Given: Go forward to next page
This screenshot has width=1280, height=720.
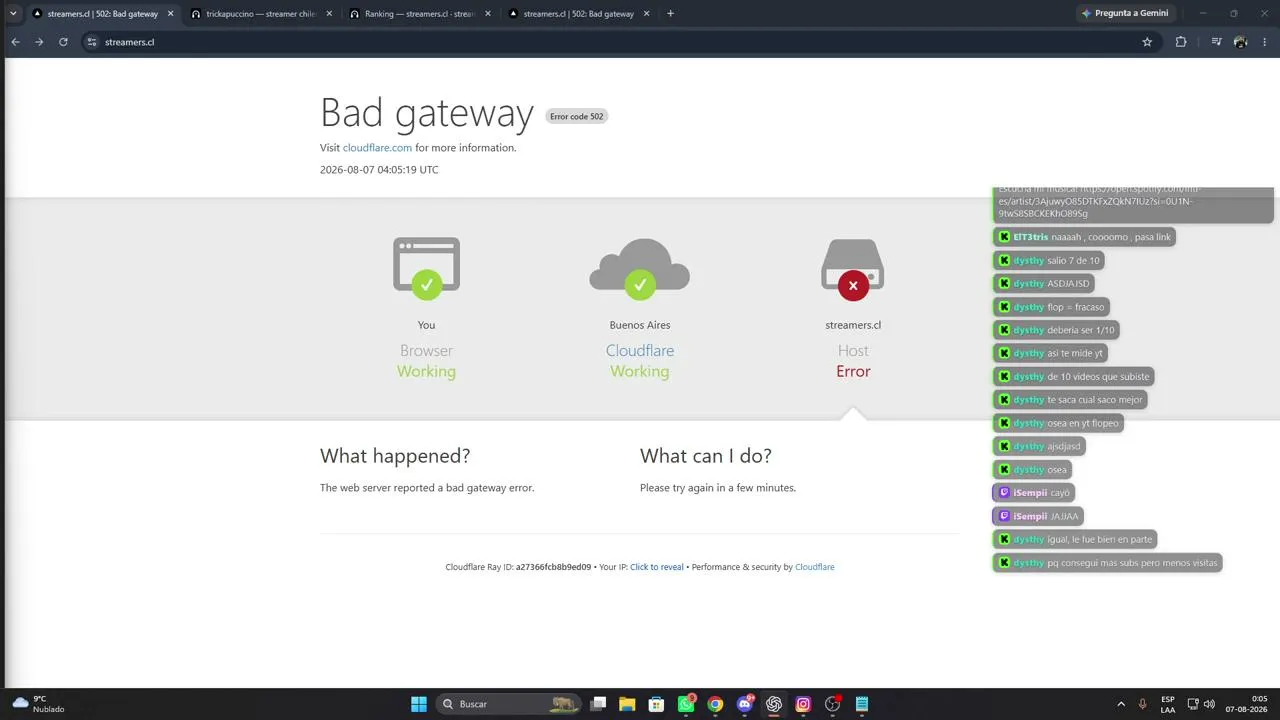Looking at the screenshot, I should click(39, 42).
